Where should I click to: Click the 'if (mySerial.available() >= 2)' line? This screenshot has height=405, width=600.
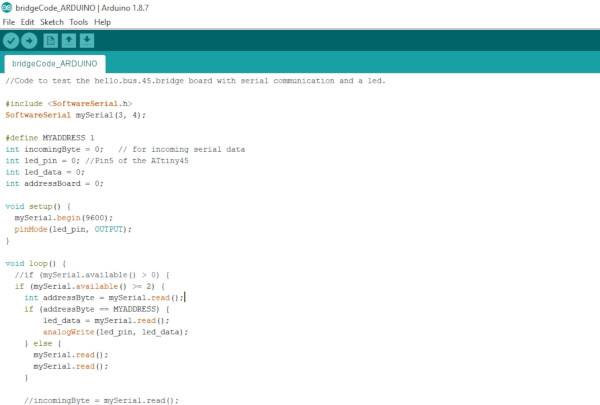(x=90, y=286)
